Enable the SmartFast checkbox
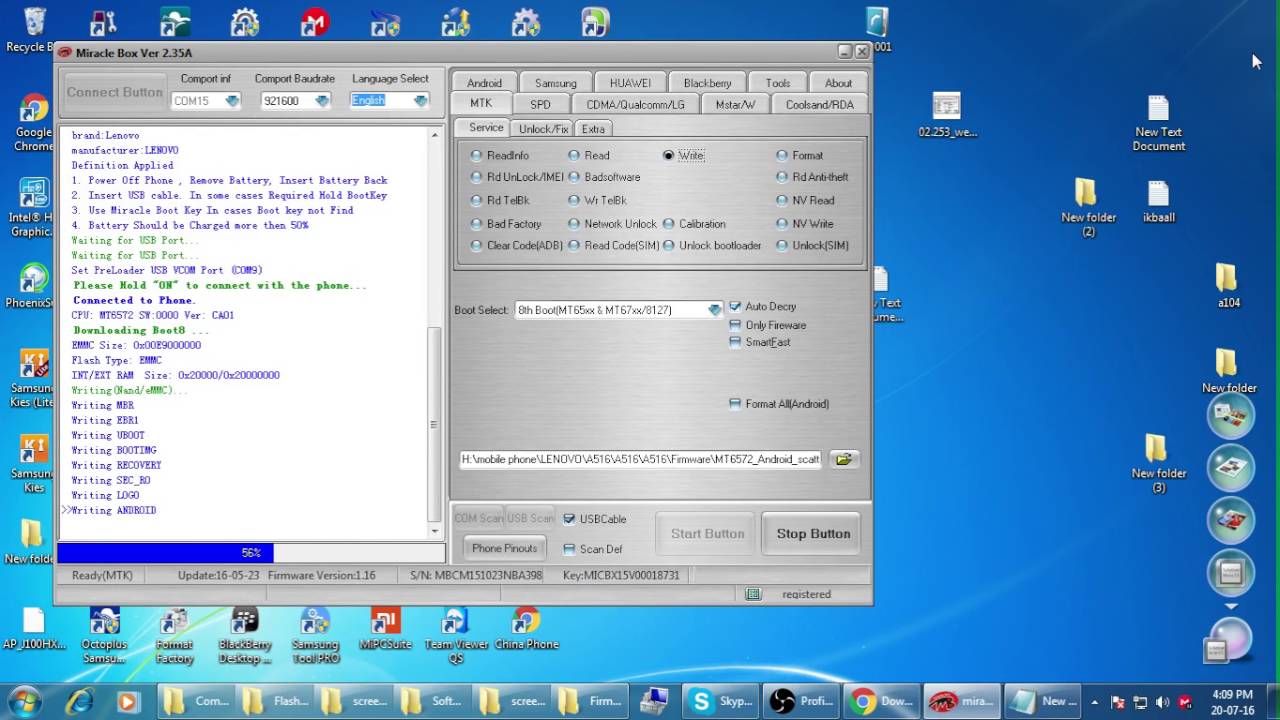The height and width of the screenshot is (720, 1280). 760,342
